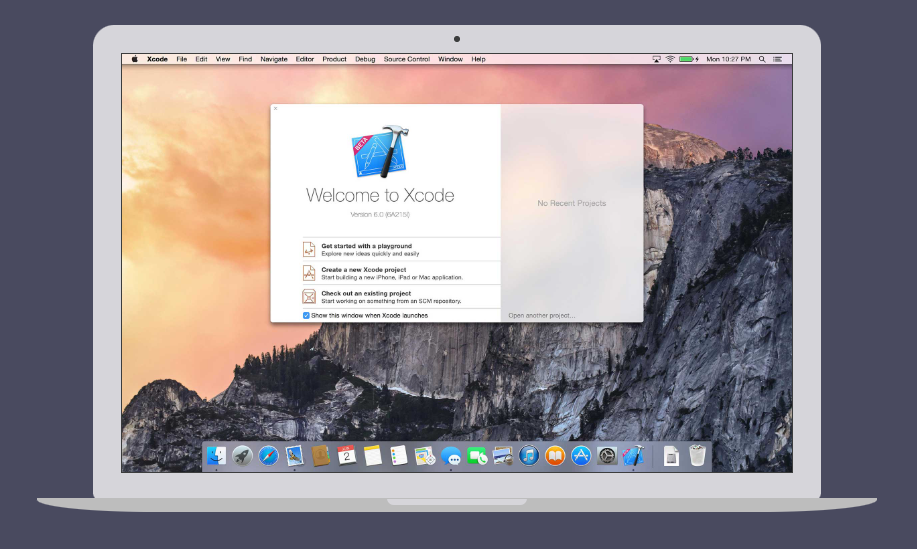Open Messages speech bubble in dock
This screenshot has height=549, width=917.
click(x=451, y=455)
